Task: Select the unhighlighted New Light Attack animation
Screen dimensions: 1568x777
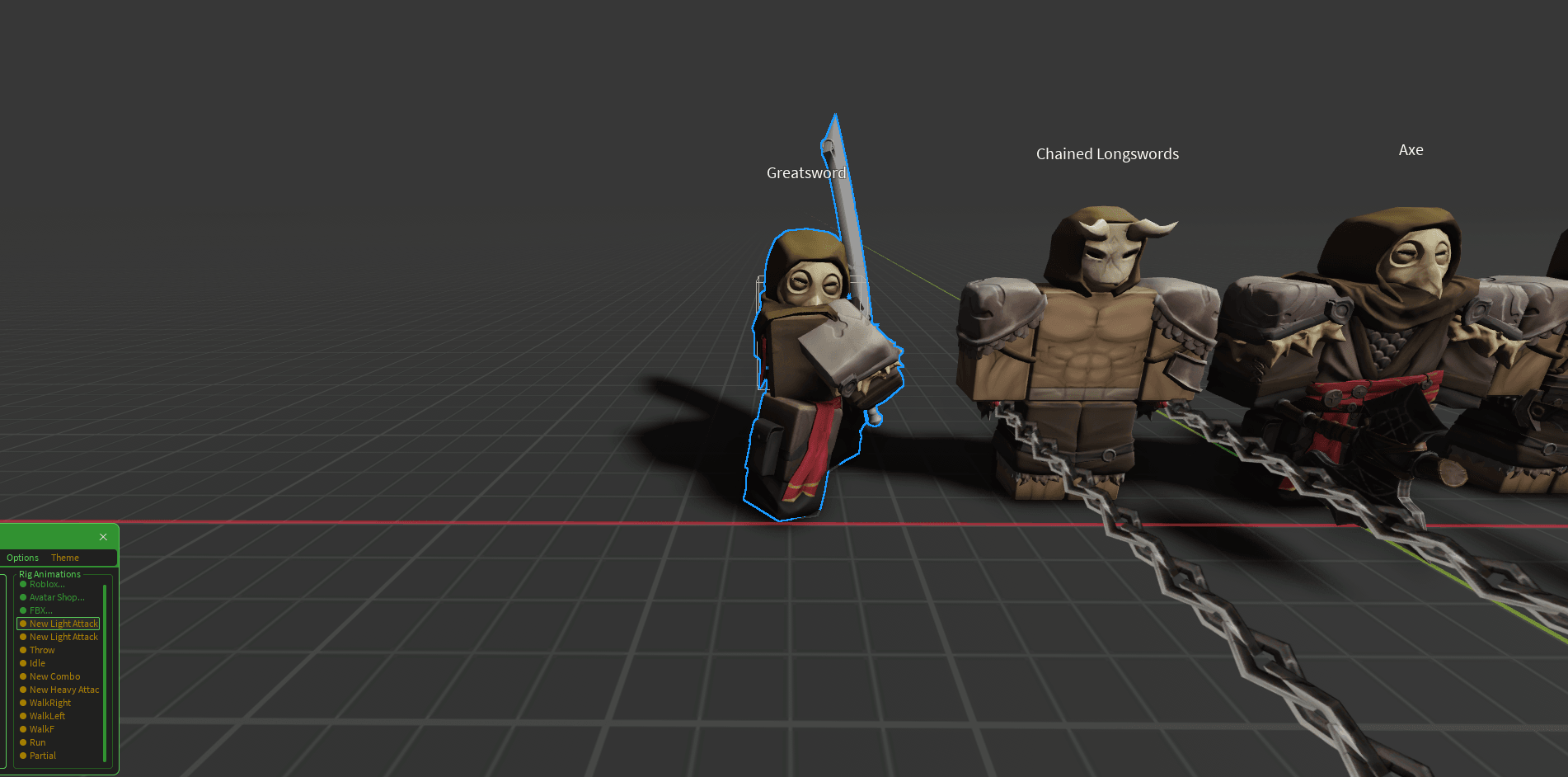Action: coord(59,637)
